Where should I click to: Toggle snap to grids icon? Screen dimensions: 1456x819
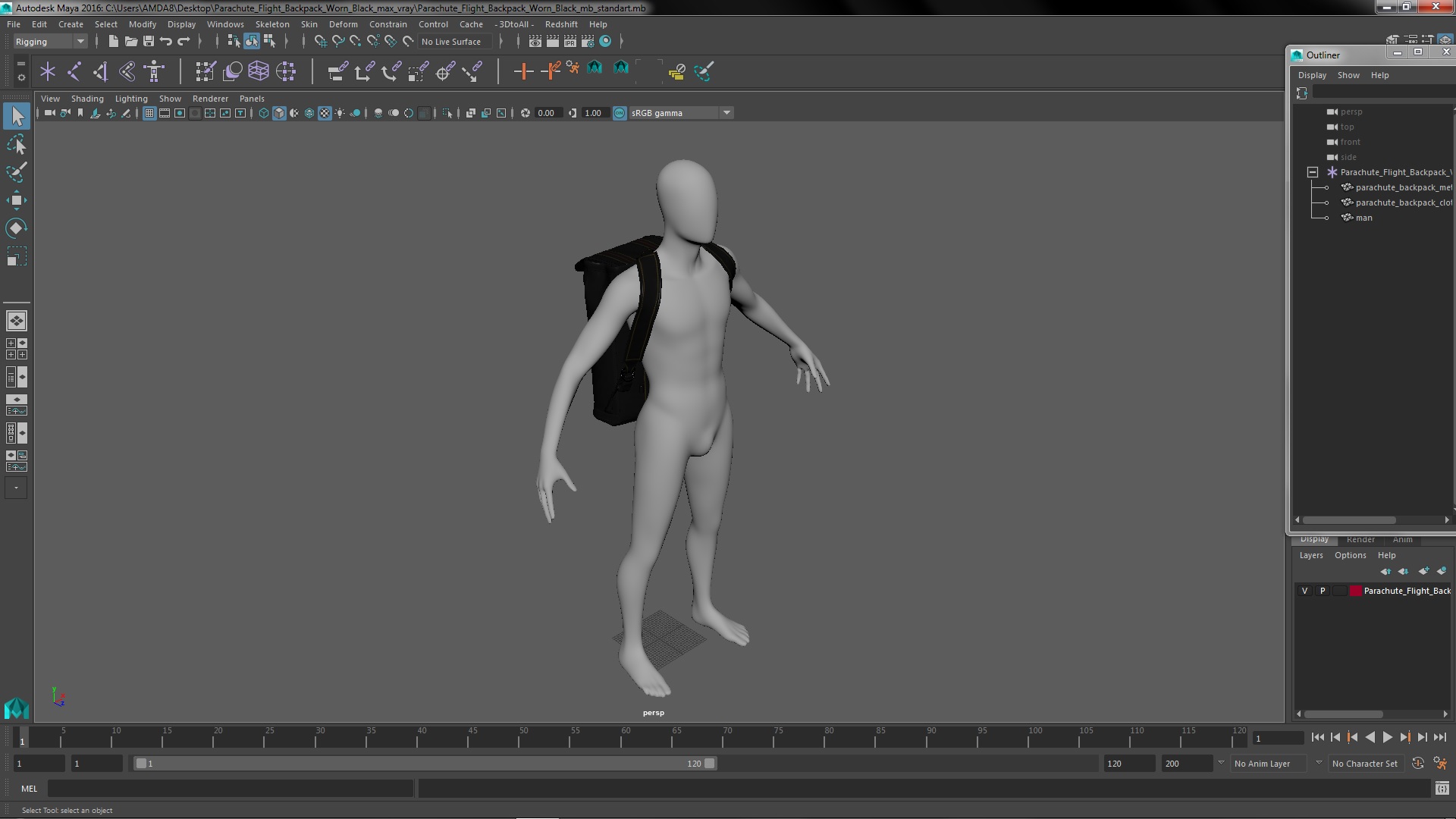tap(320, 42)
